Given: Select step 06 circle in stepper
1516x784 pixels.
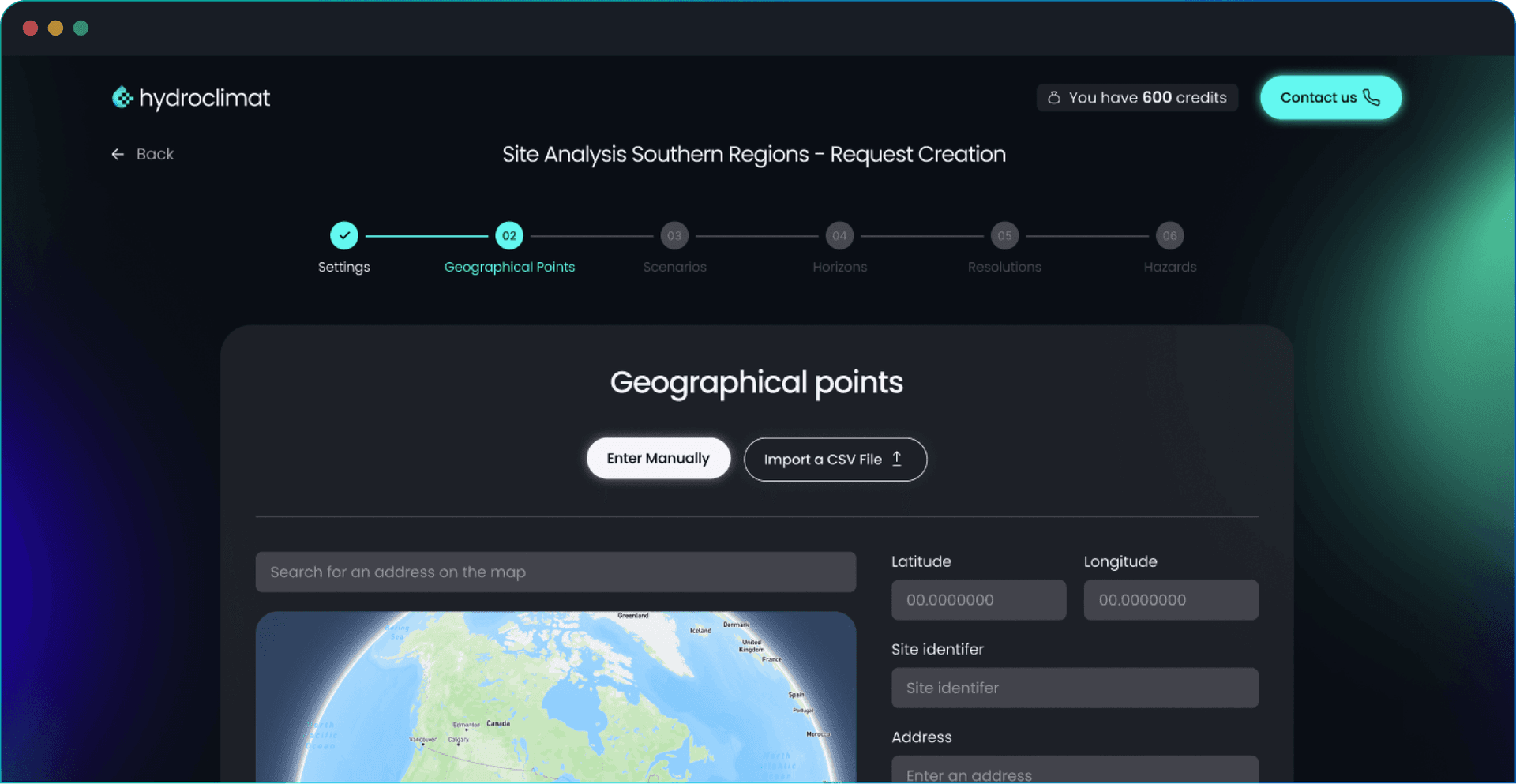Looking at the screenshot, I should click(x=1169, y=235).
